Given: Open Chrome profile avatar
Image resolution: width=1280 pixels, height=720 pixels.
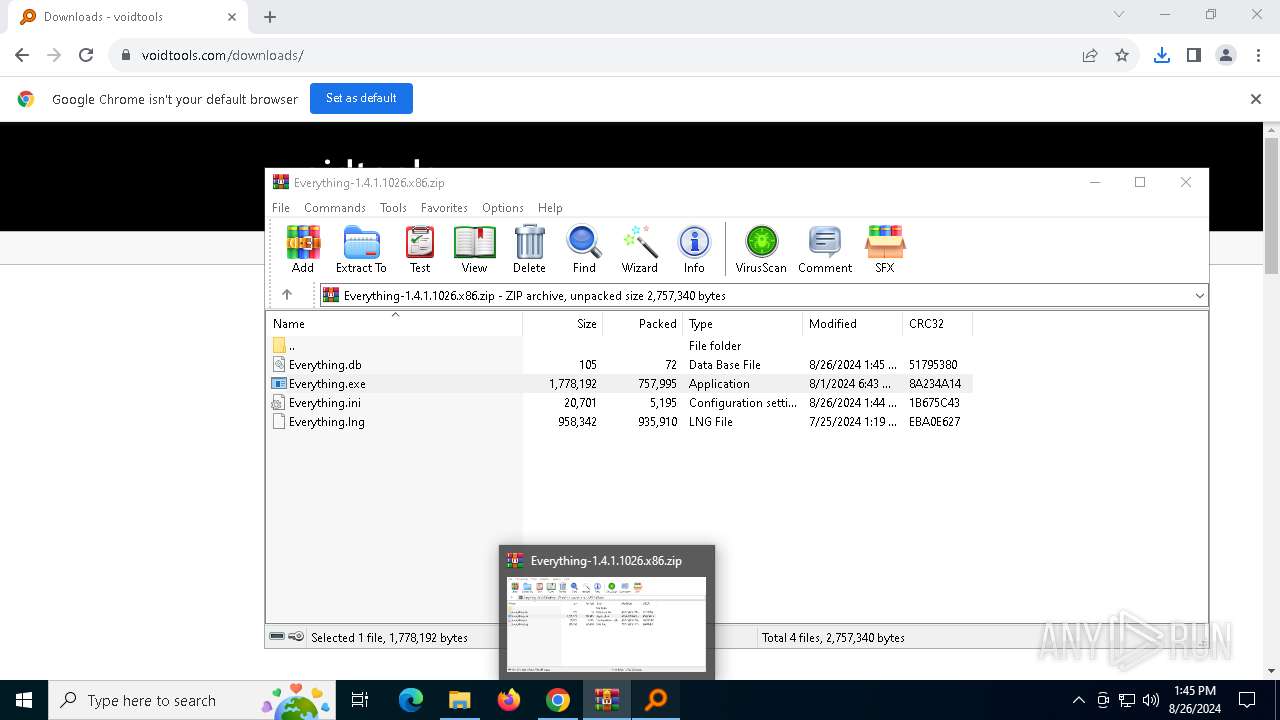Looking at the screenshot, I should 1226,55.
